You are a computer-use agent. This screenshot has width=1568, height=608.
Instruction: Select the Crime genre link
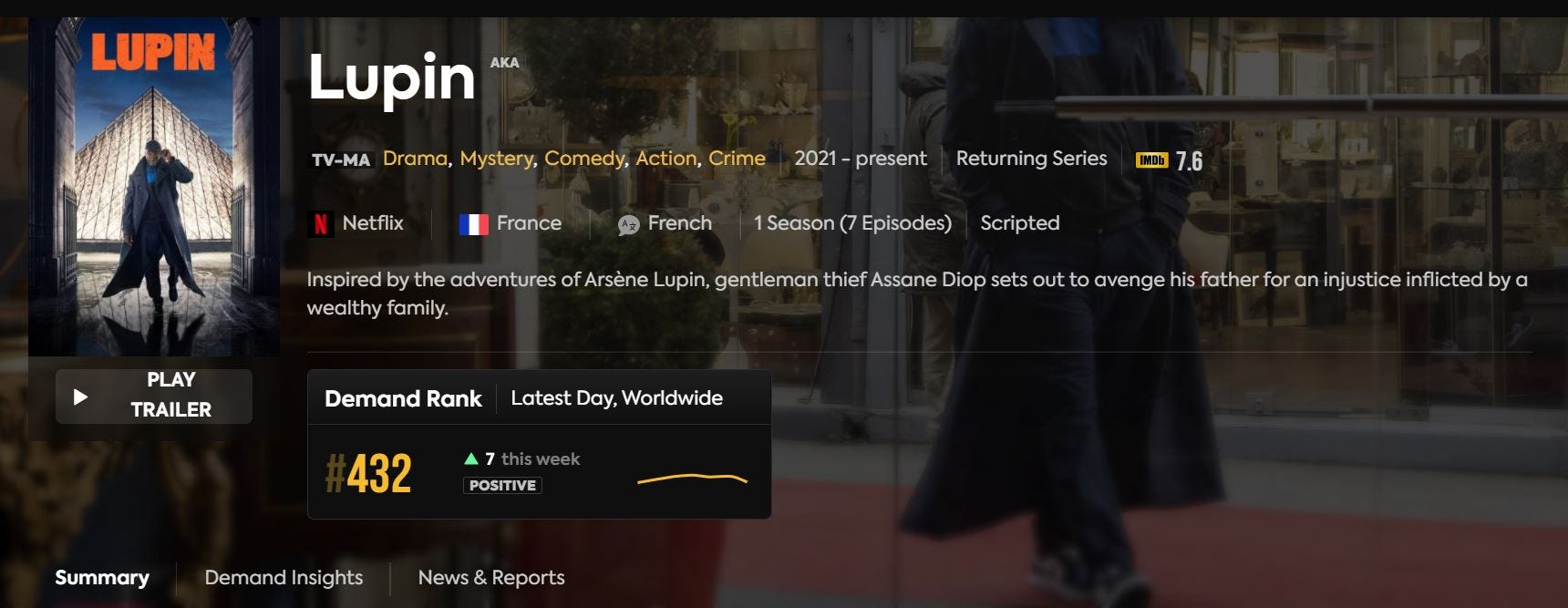click(x=737, y=159)
